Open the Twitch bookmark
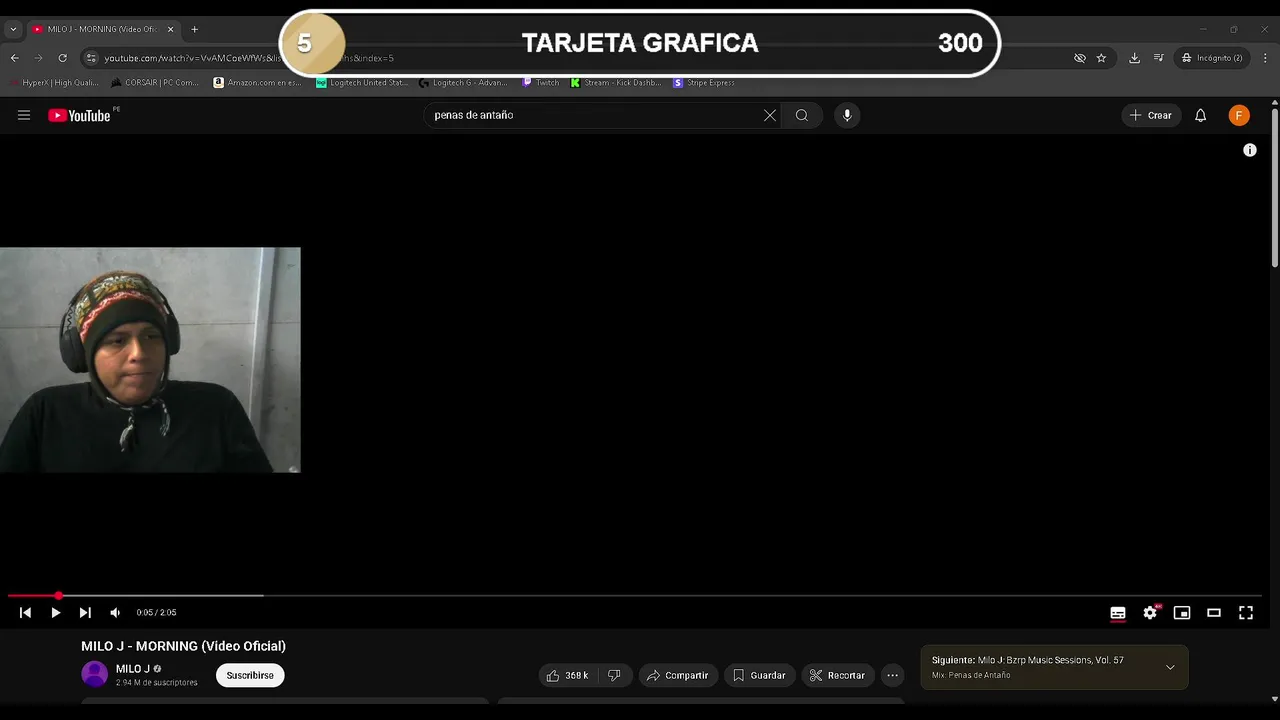This screenshot has height=720, width=1280. (x=541, y=83)
